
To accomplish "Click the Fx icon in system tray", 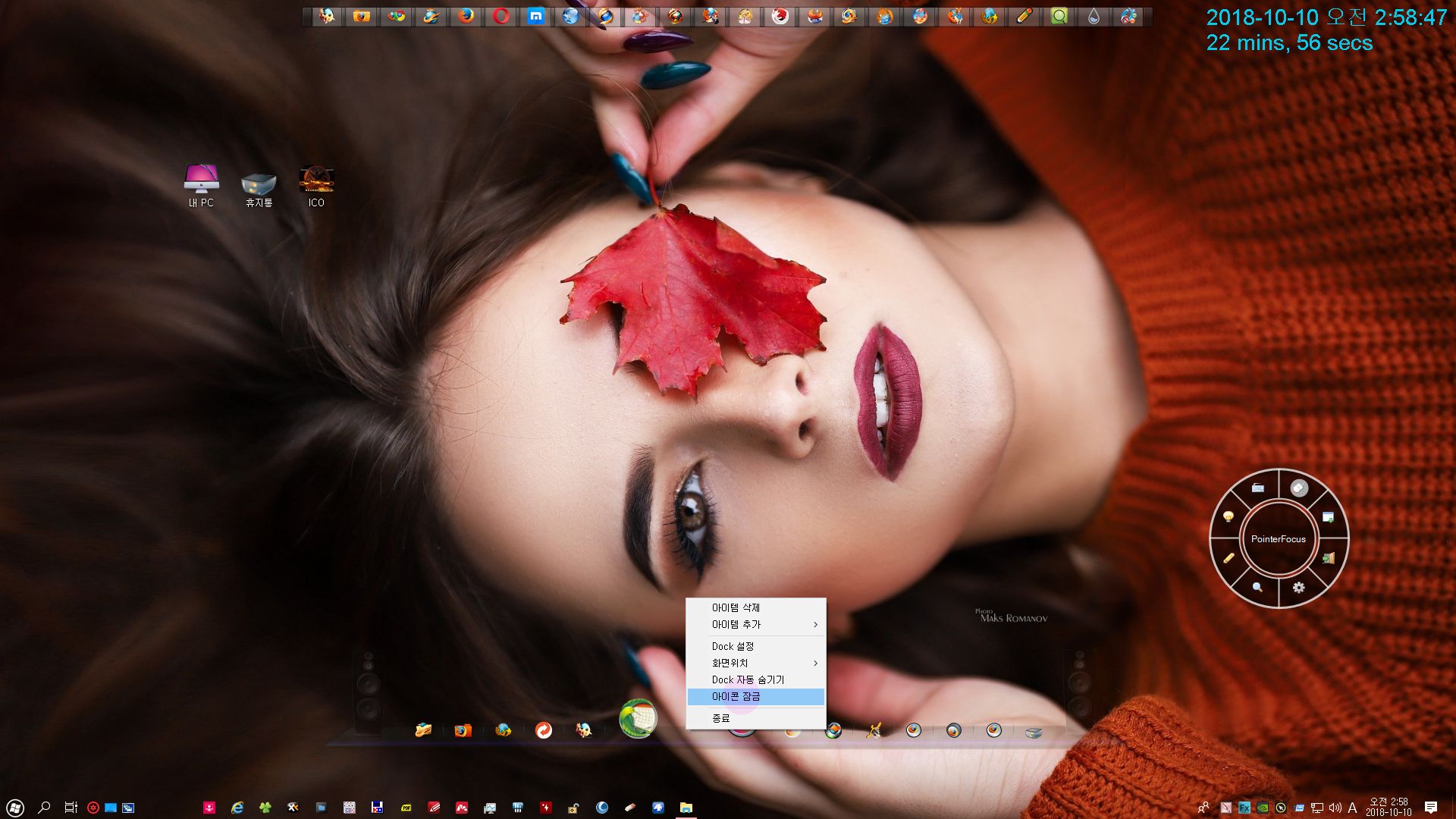I will point(1244,808).
